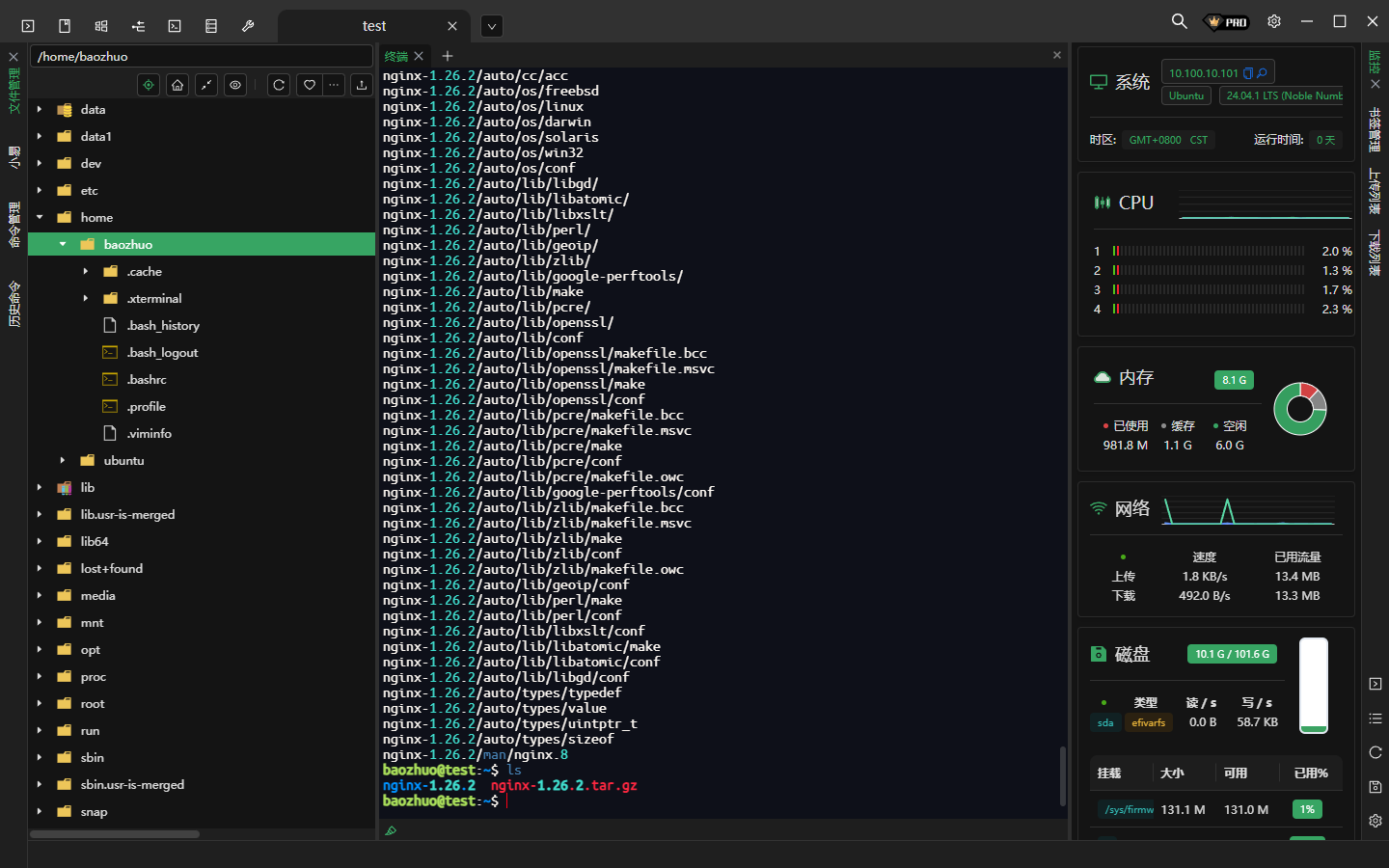Click the file tree horizontal scrollbar
The width and height of the screenshot is (1389, 868).
[x=115, y=834]
